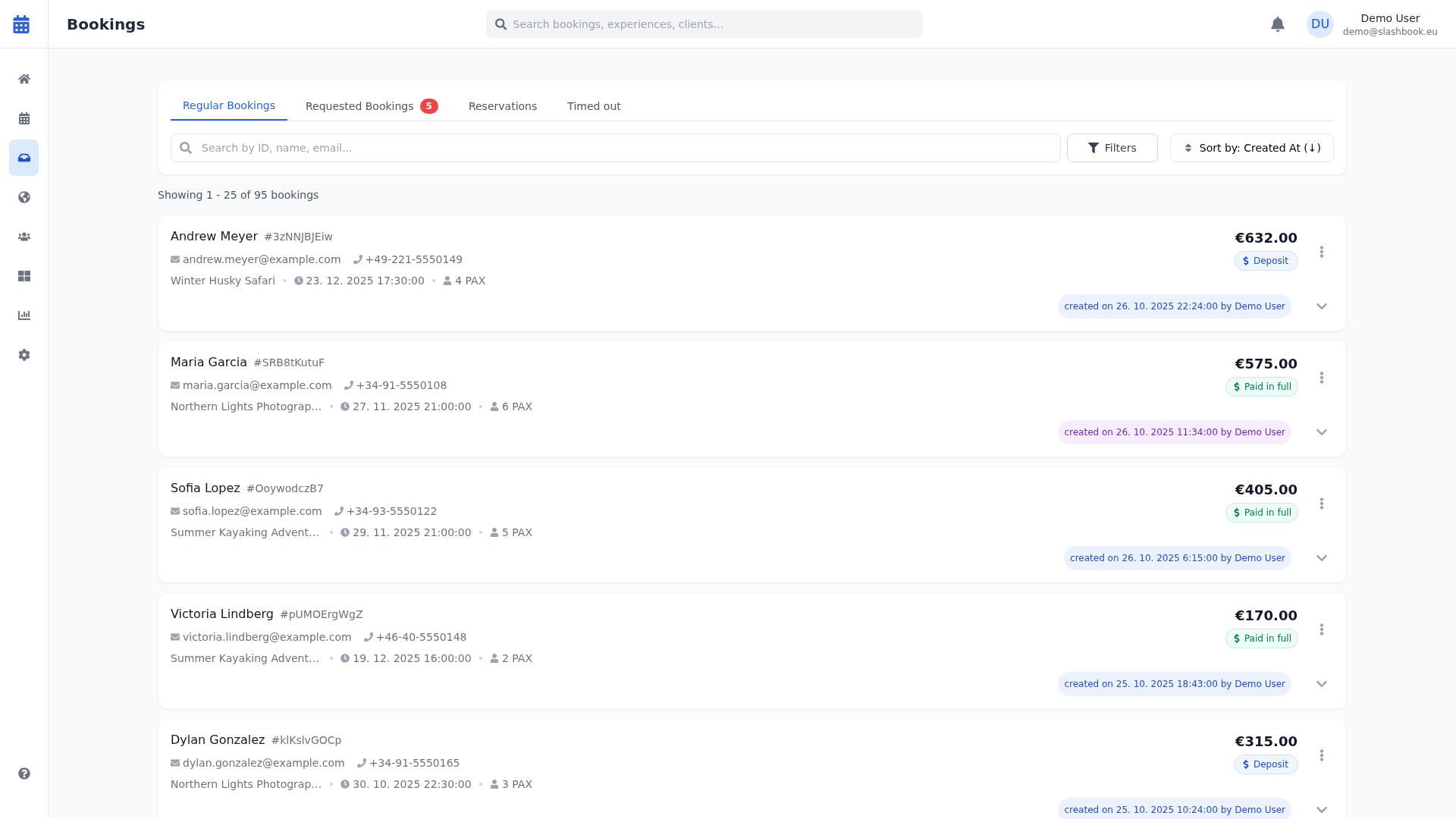
Task: Open the help question mark icon
Action: pyautogui.click(x=24, y=773)
